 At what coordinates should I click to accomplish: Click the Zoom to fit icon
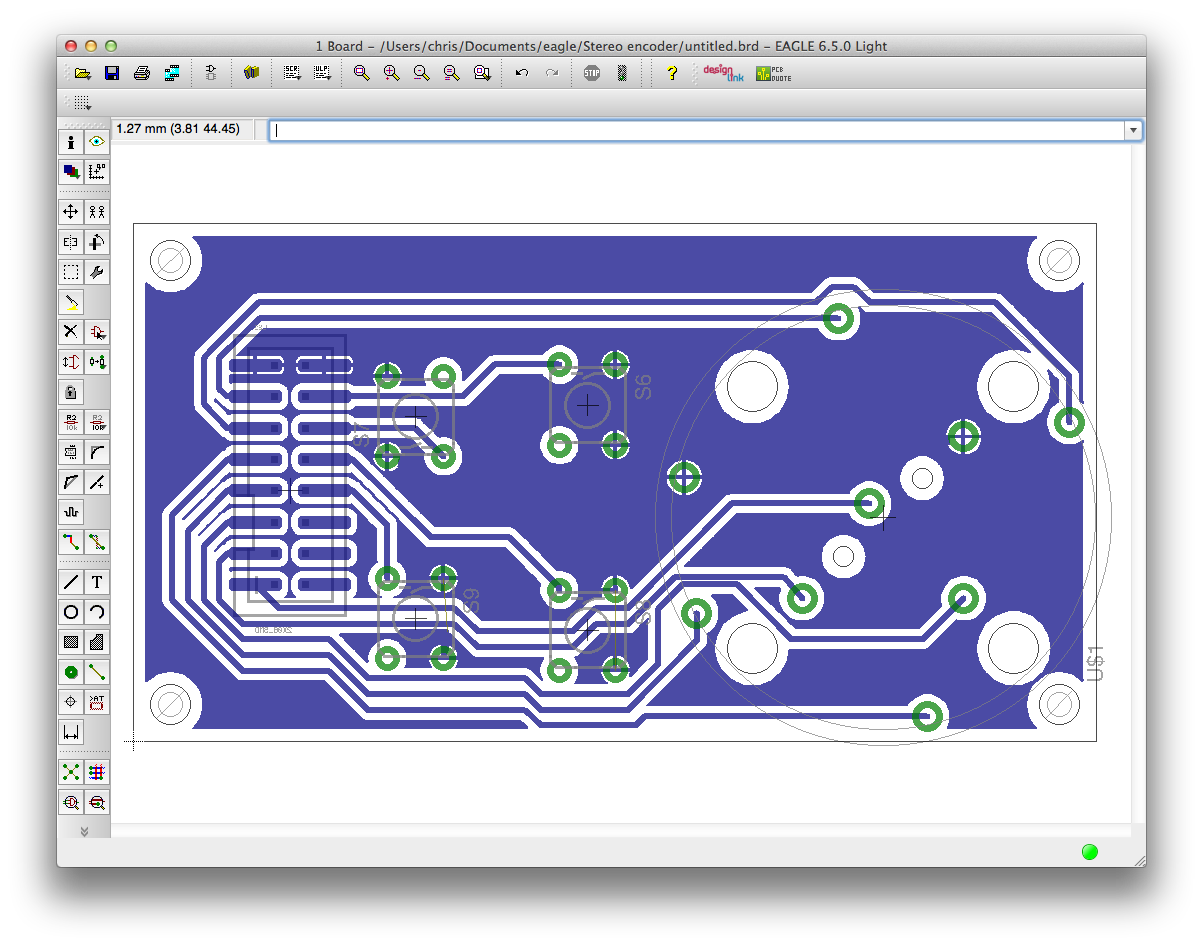(x=362, y=73)
